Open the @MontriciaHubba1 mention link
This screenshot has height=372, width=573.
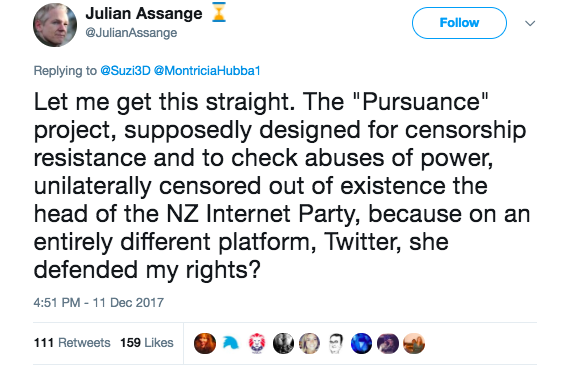click(x=207, y=71)
